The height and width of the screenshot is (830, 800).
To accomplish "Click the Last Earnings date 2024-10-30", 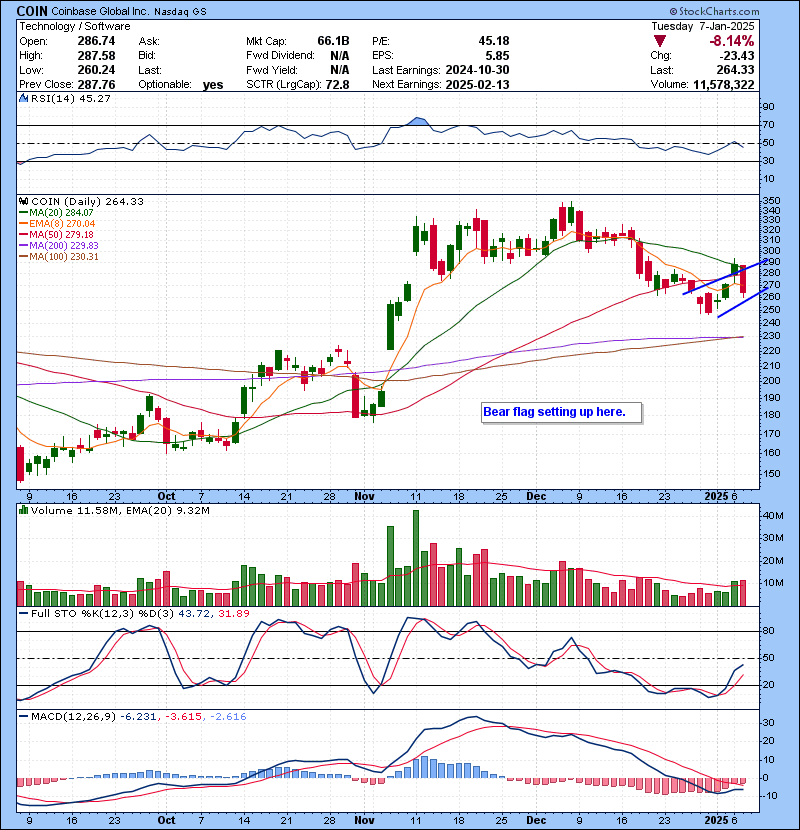I will point(477,70).
